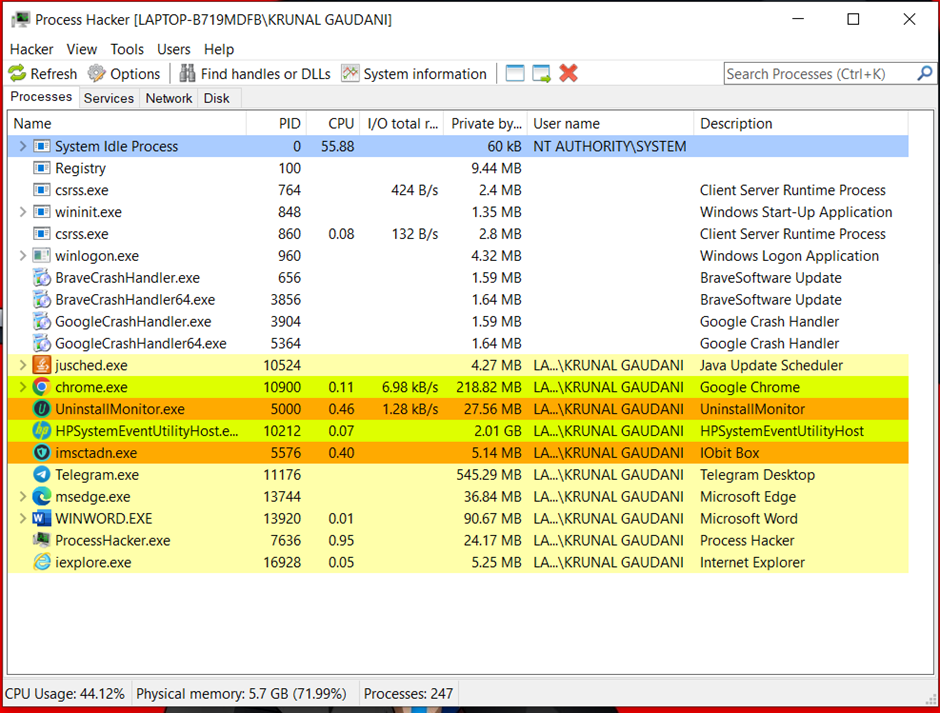940x713 pixels.
Task: Sort by the Name column header
Action: pyautogui.click(x=127, y=124)
